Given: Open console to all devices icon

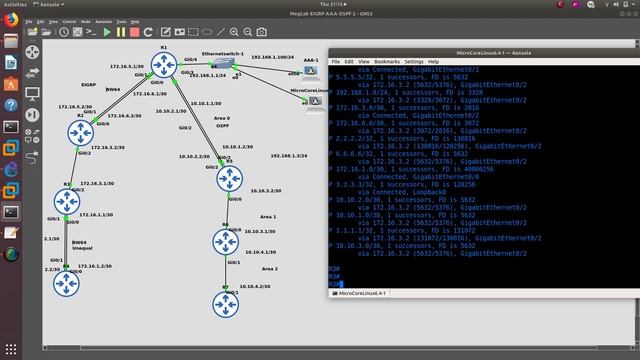Looking at the screenshot, I should (91, 32).
